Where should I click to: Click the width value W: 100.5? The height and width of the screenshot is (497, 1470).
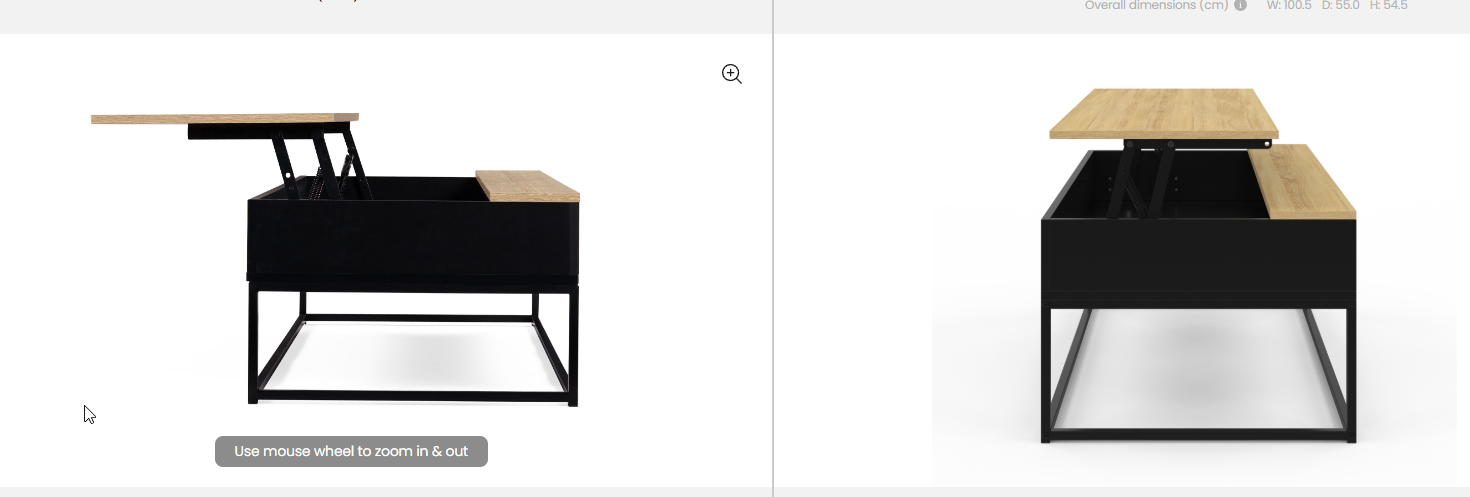[x=1289, y=5]
